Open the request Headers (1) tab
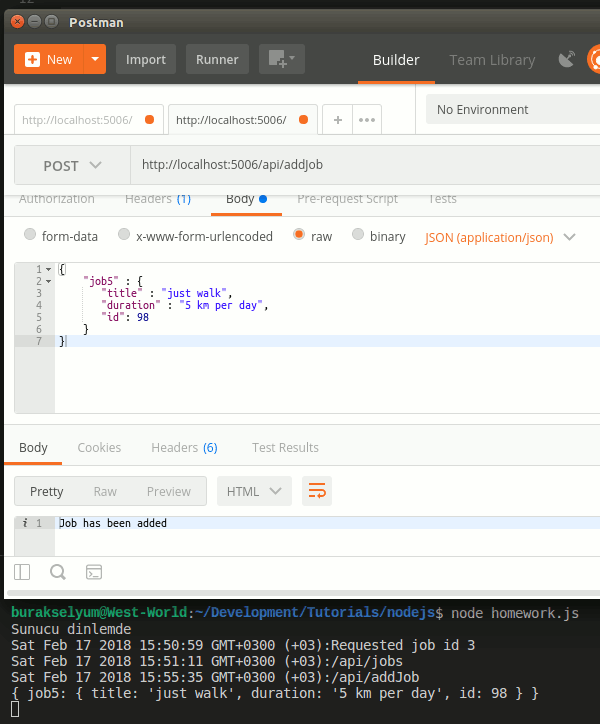600x724 pixels. (x=158, y=199)
